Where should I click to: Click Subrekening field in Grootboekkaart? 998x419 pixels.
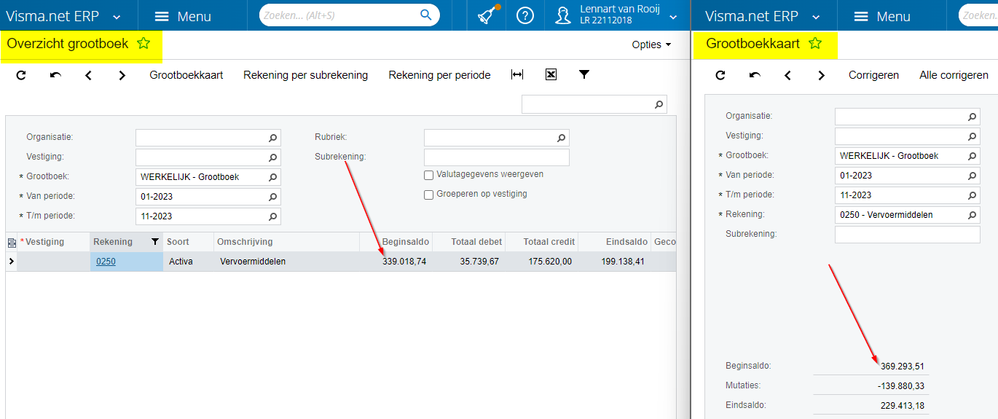[x=908, y=234]
